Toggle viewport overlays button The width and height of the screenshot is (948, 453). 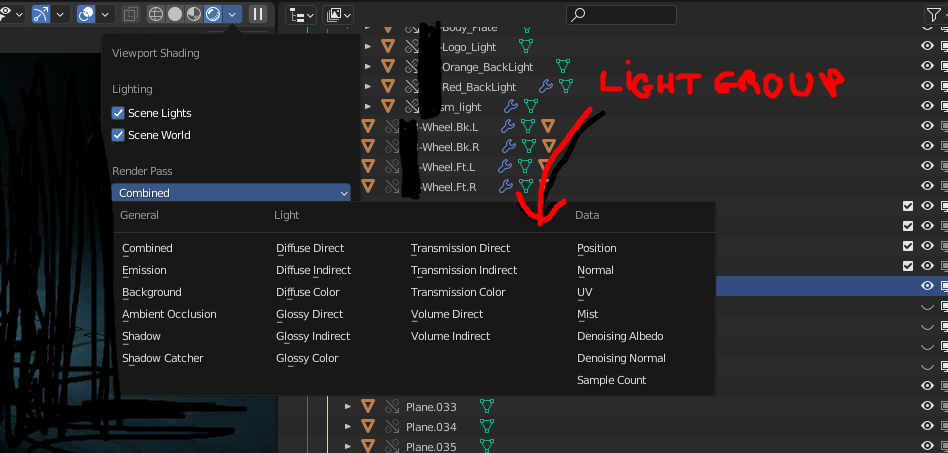[86, 14]
